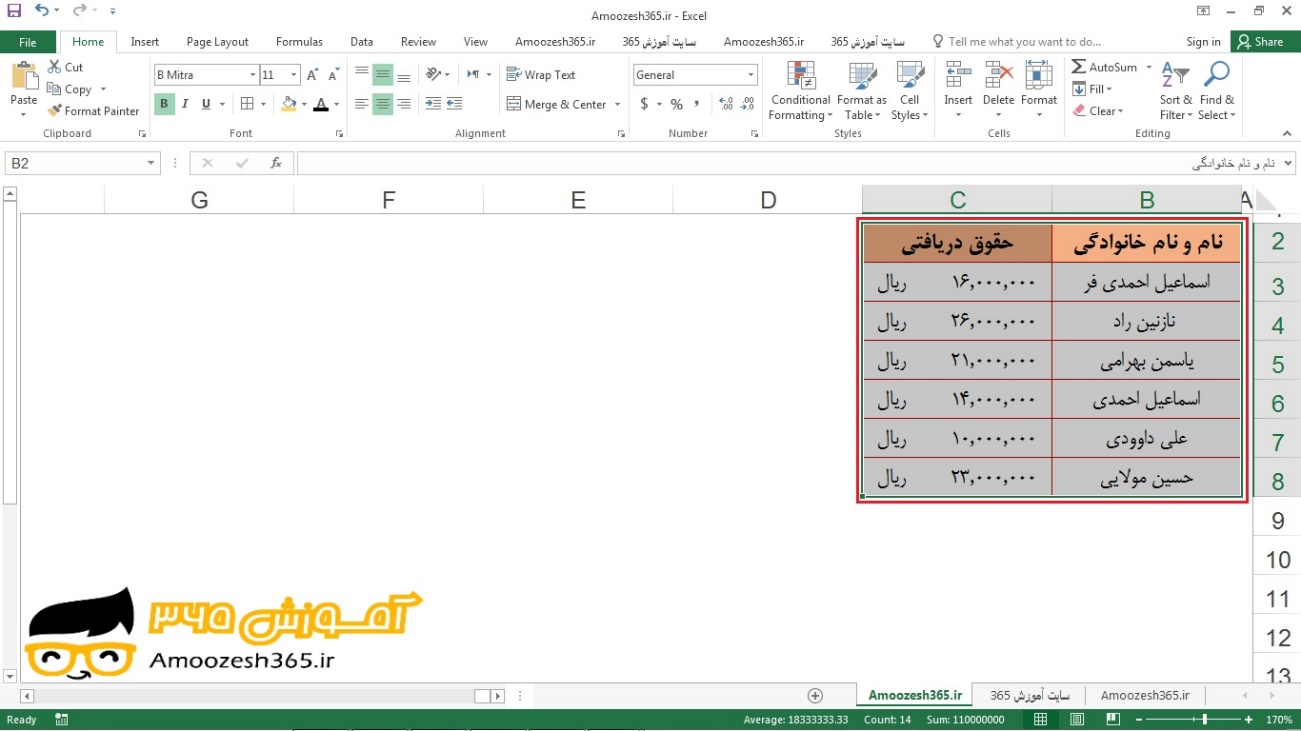Click the Sign in link
This screenshot has height=731, width=1301.
click(x=1203, y=42)
